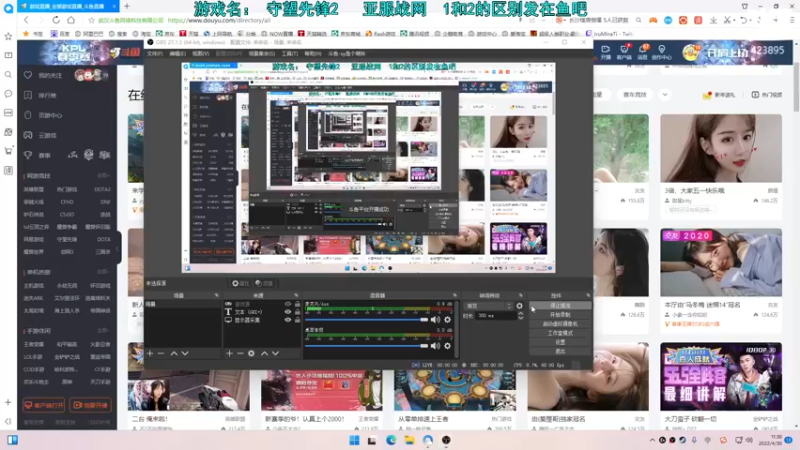Toggle visibility of the text (GDI+) source
Image resolution: width=800 pixels, height=450 pixels.
(288, 312)
